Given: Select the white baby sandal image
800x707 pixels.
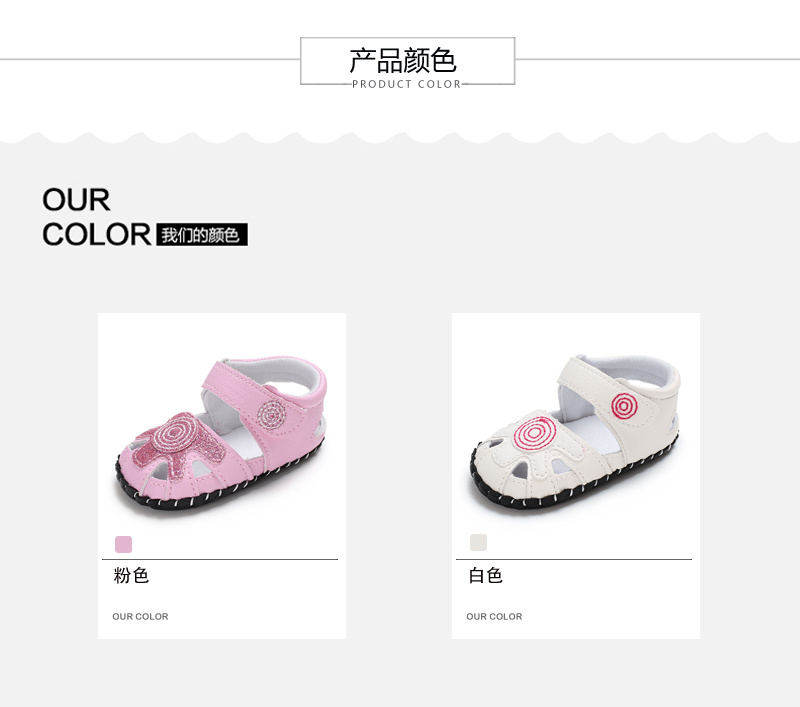Looking at the screenshot, I should [x=575, y=432].
